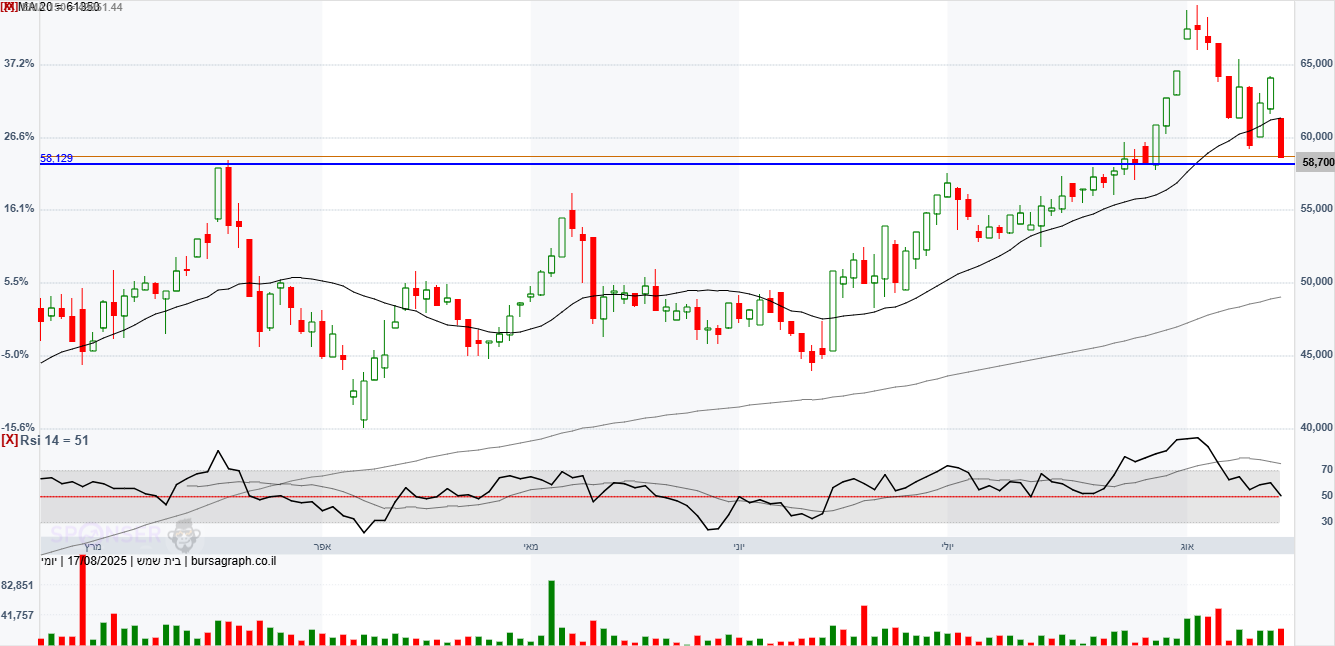Click the 'Rsi 14 = 51' indicator label
1335x646 pixels.
click(56, 439)
